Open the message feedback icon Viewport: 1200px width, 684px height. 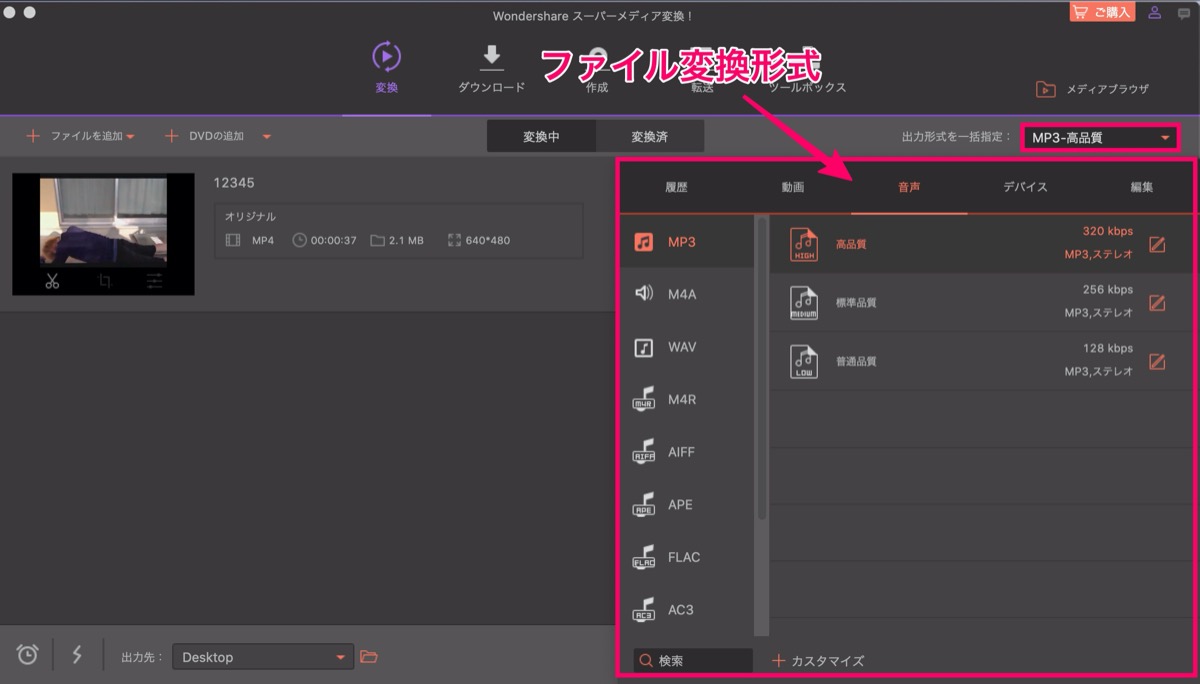coord(1182,12)
